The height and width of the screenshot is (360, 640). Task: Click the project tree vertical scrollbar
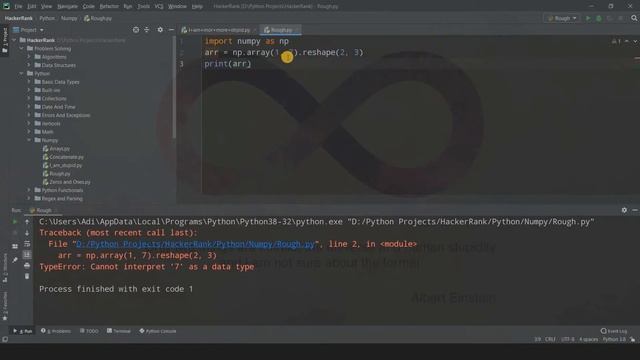[x=174, y=88]
